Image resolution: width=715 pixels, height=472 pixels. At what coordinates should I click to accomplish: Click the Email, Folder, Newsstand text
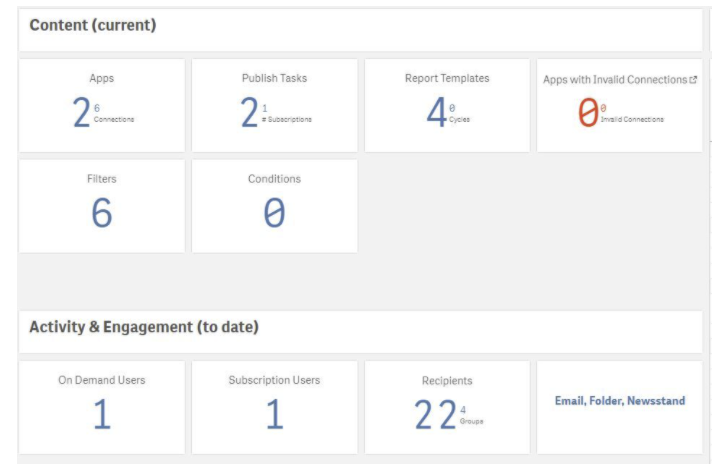[620, 401]
